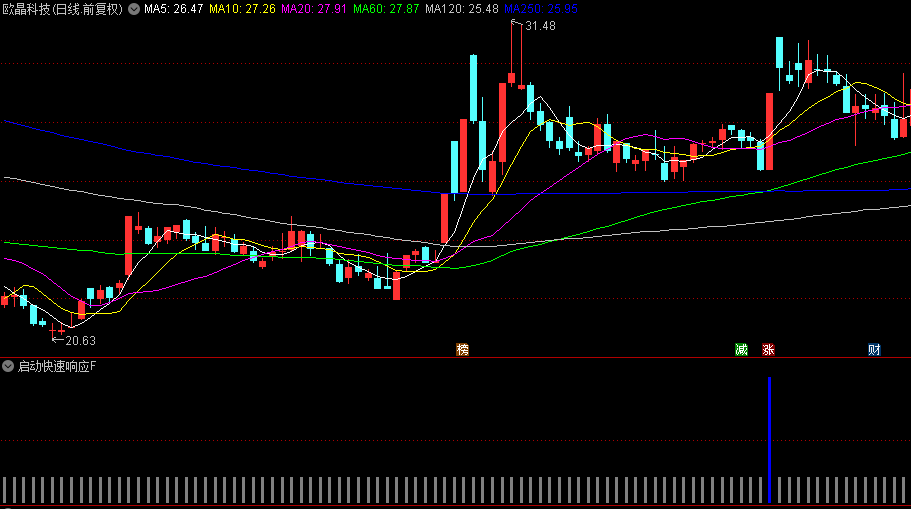Screen dimensions: 911x509
Task: Select the MA60: 27.87 label
Action: pyautogui.click(x=386, y=9)
